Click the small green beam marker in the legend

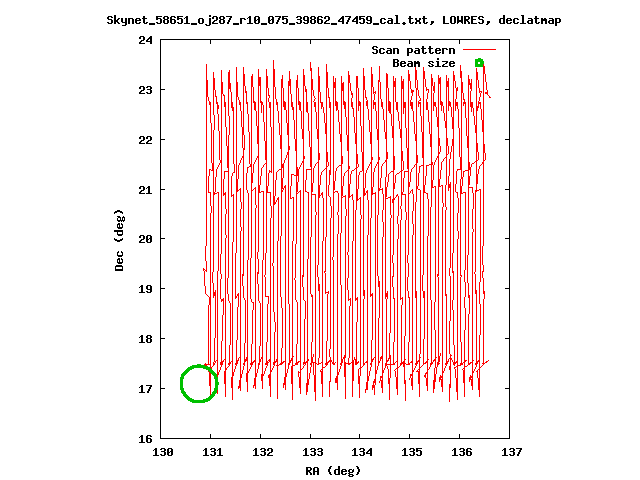pos(479,63)
